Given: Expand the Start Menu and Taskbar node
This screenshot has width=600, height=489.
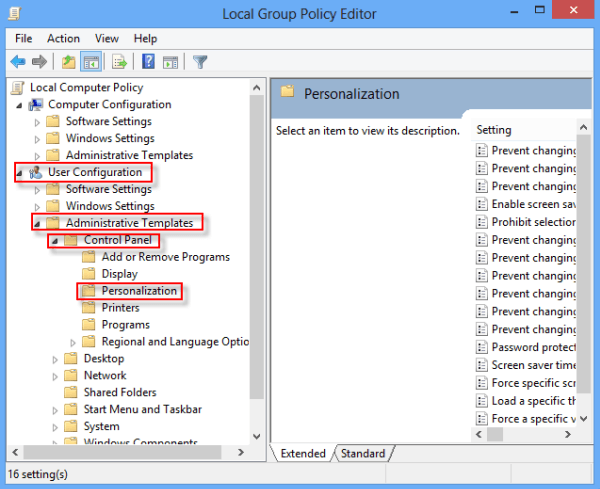Looking at the screenshot, I should (x=55, y=410).
